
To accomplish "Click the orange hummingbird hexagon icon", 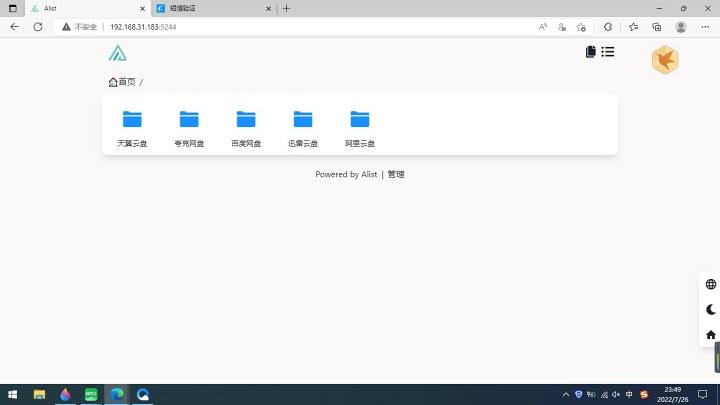I will coord(665,60).
